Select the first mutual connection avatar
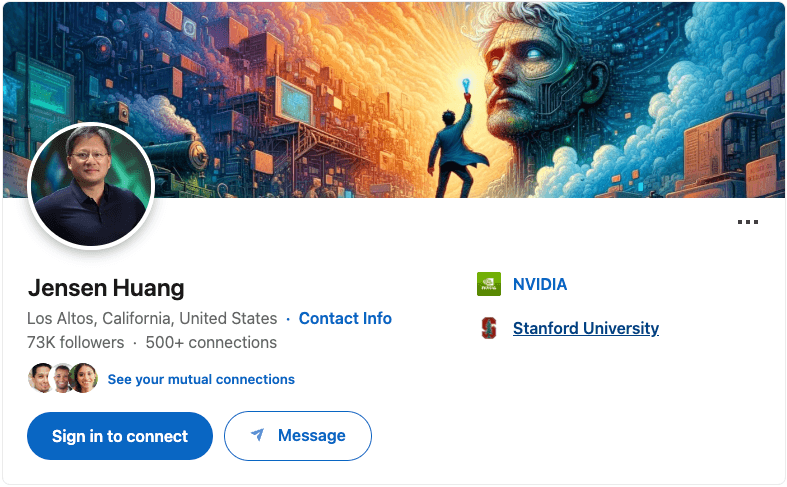787x487 pixels. coord(40,378)
